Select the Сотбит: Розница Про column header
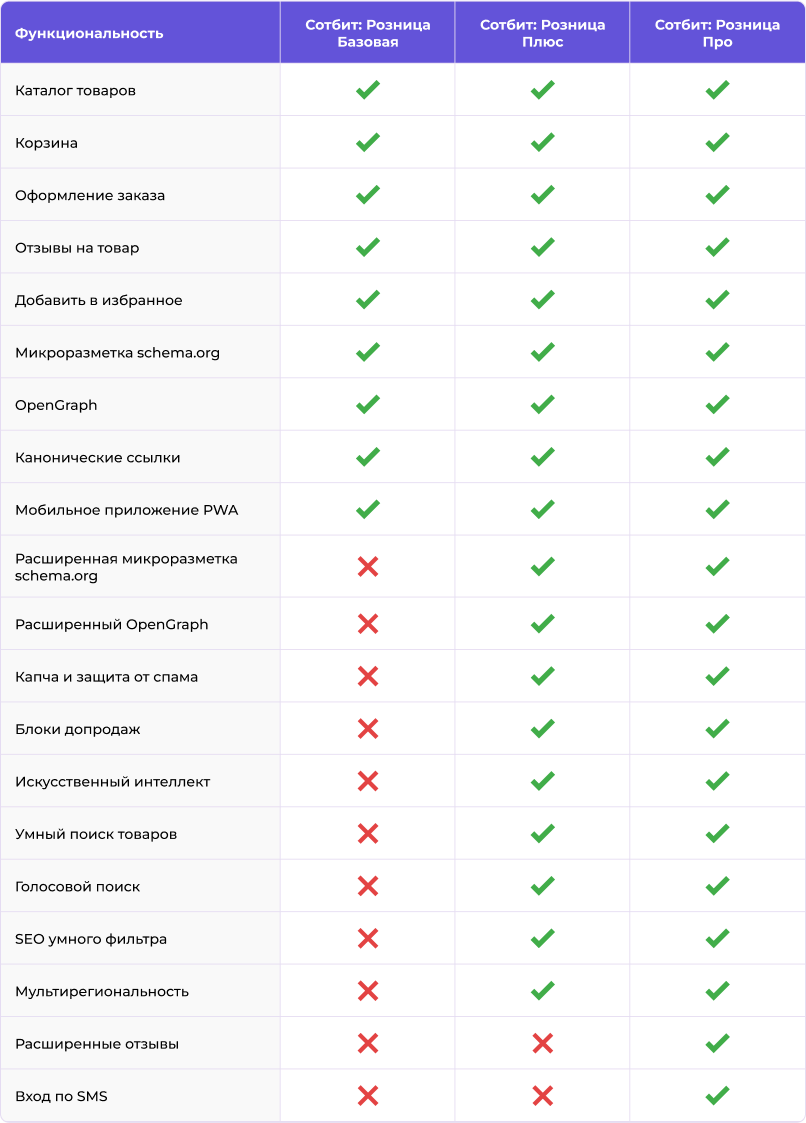 point(717,33)
